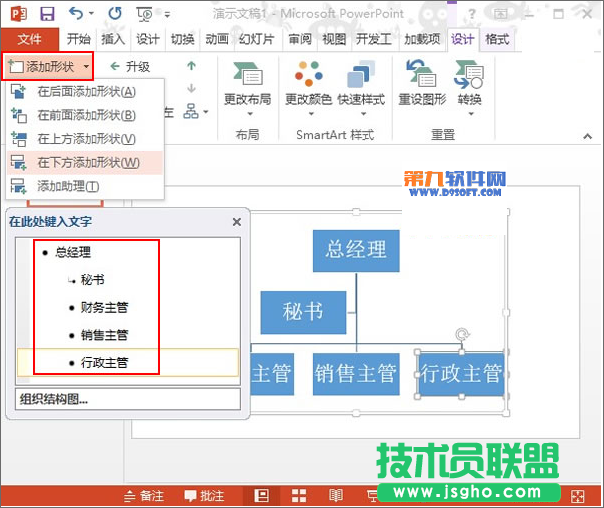The height and width of the screenshot is (508, 604).
Task: Click the PowerPoint application icon
Action: tap(18, 14)
